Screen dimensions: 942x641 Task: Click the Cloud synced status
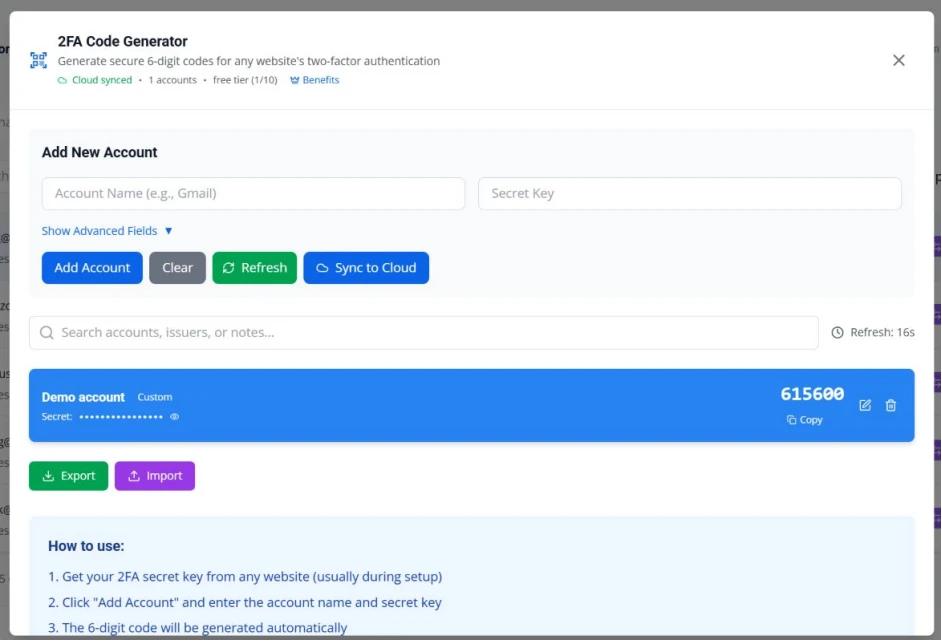(x=95, y=80)
